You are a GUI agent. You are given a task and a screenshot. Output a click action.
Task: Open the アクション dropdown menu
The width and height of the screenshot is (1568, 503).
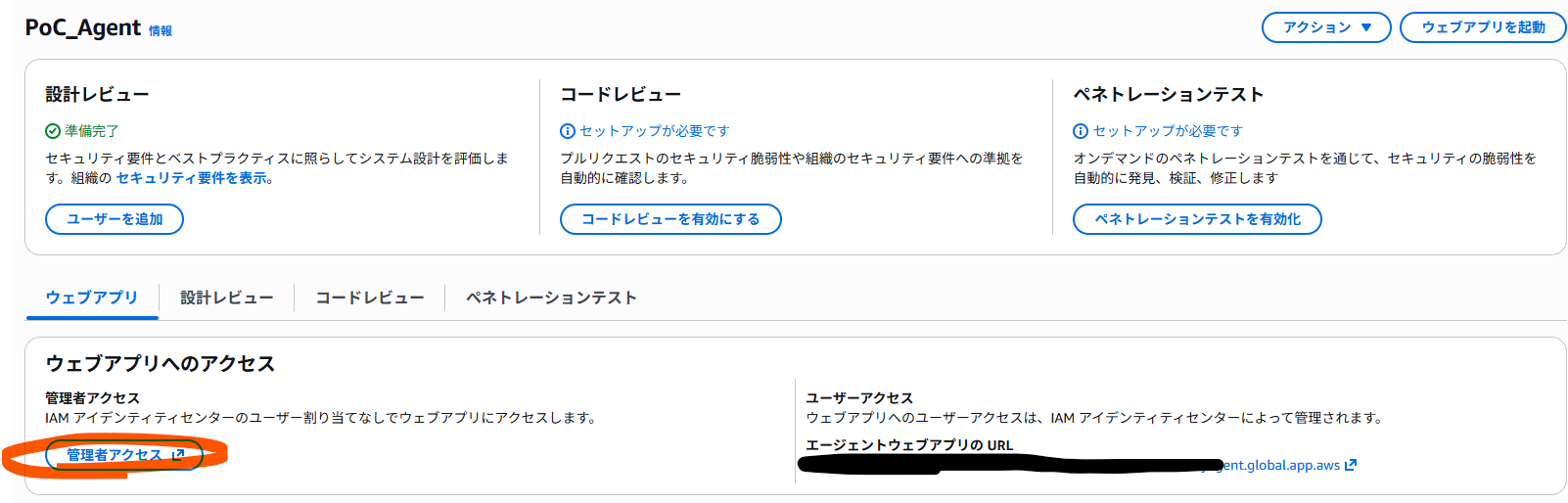1325,27
